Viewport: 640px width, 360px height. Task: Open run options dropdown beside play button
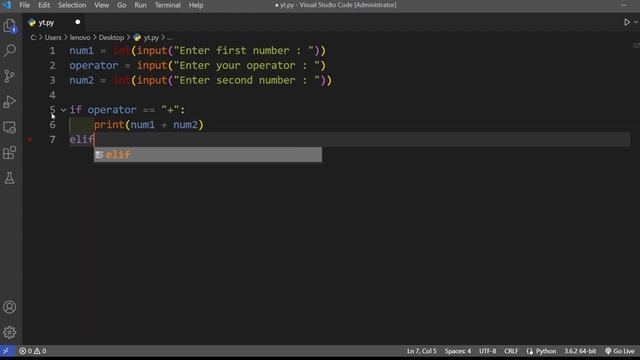[x=636, y=22]
